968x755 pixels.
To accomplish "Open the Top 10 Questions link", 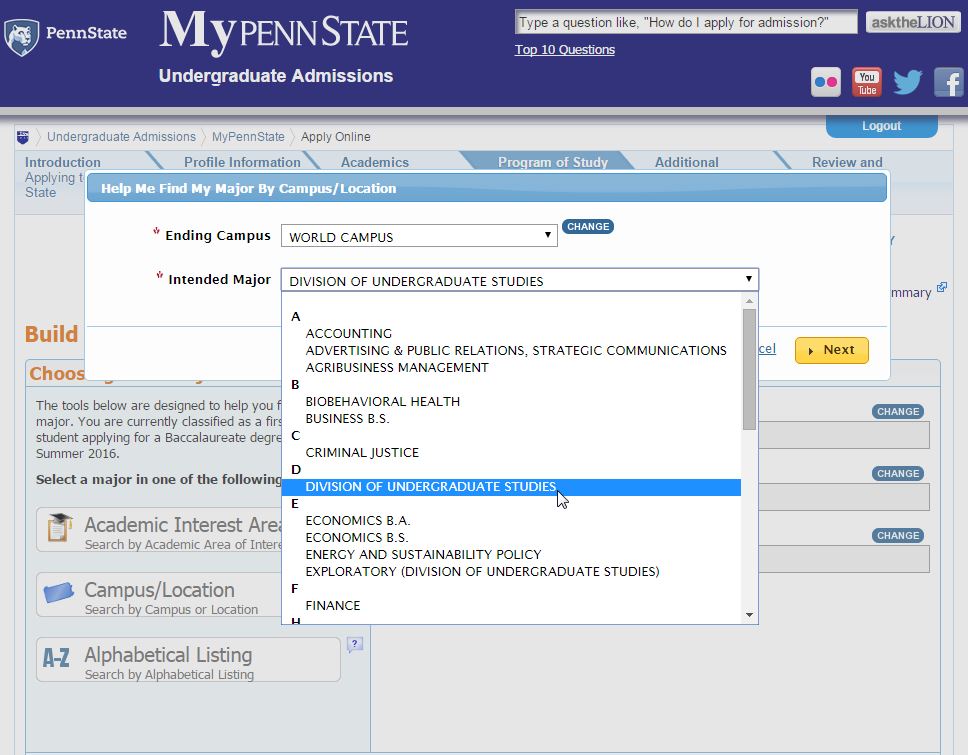I will pyautogui.click(x=565, y=49).
